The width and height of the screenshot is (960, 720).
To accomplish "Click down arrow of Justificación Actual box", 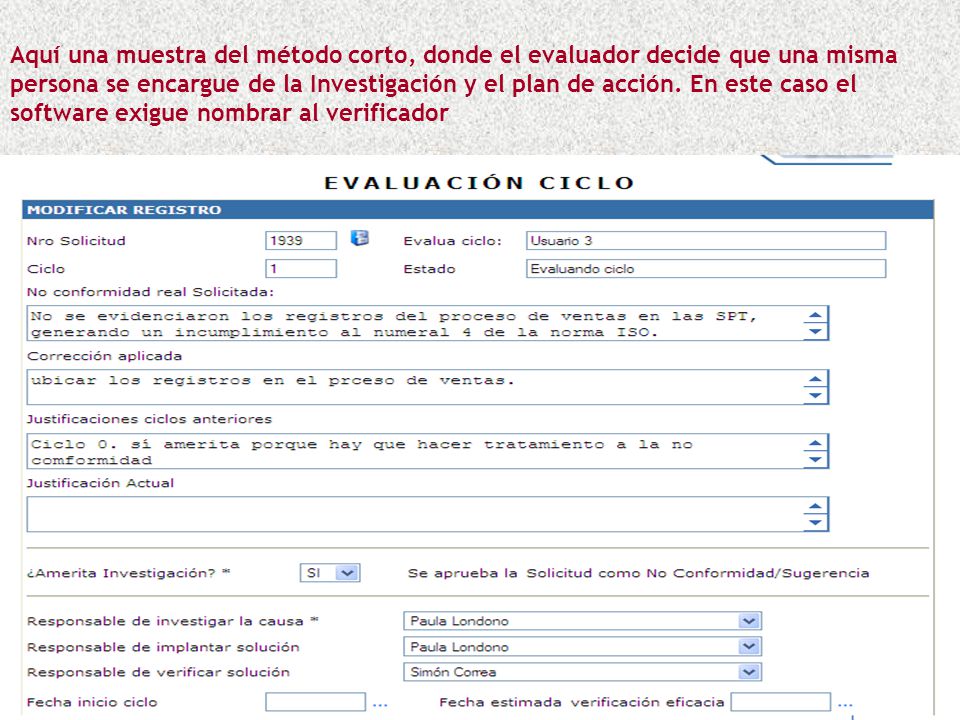I will click(x=815, y=522).
